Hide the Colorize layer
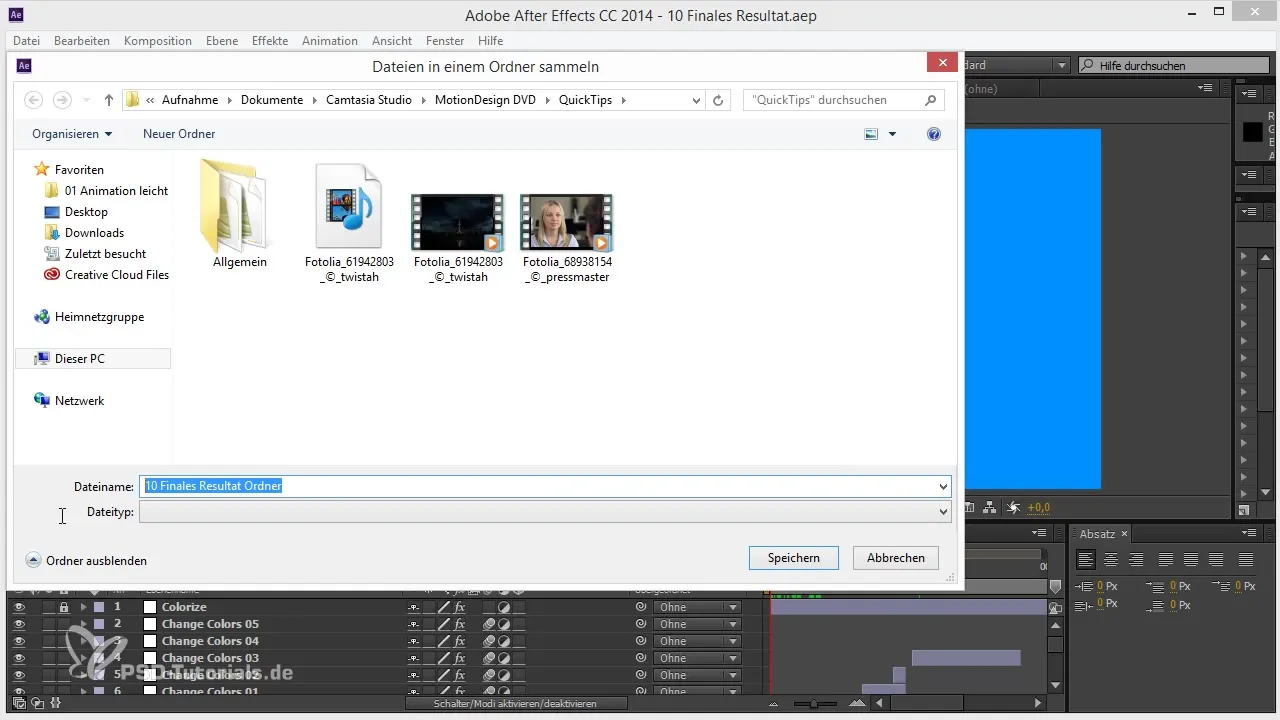This screenshot has height=720, width=1280. pyautogui.click(x=18, y=607)
